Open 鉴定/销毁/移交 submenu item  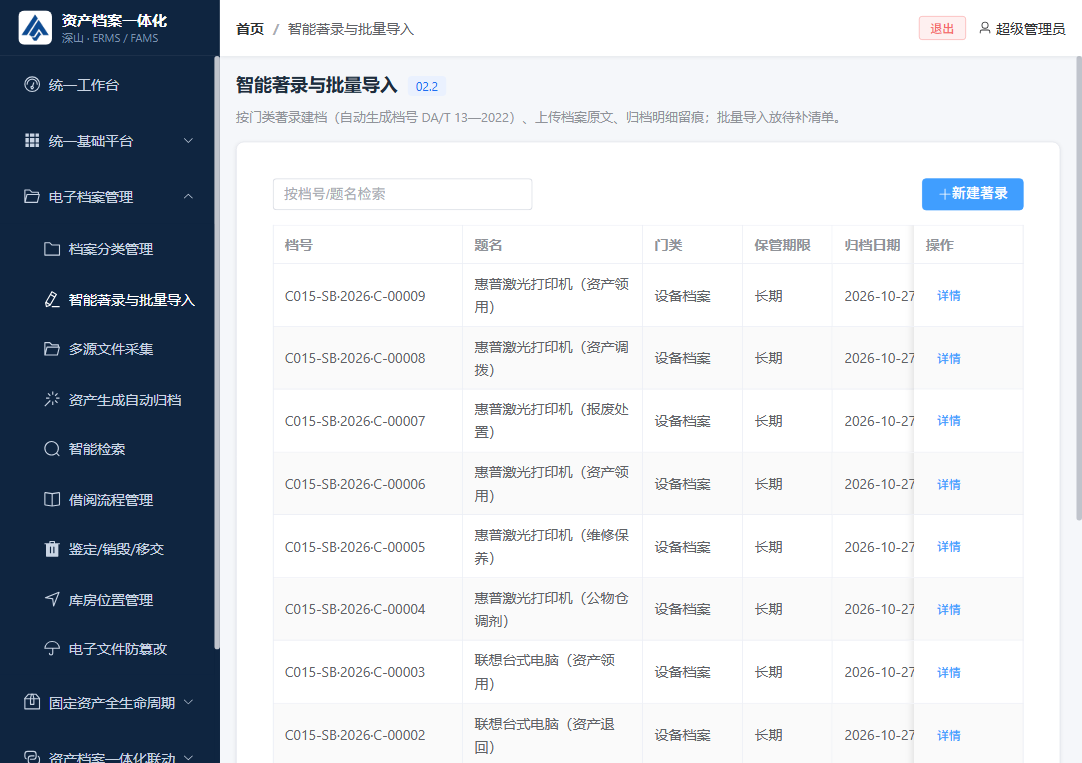(x=107, y=549)
